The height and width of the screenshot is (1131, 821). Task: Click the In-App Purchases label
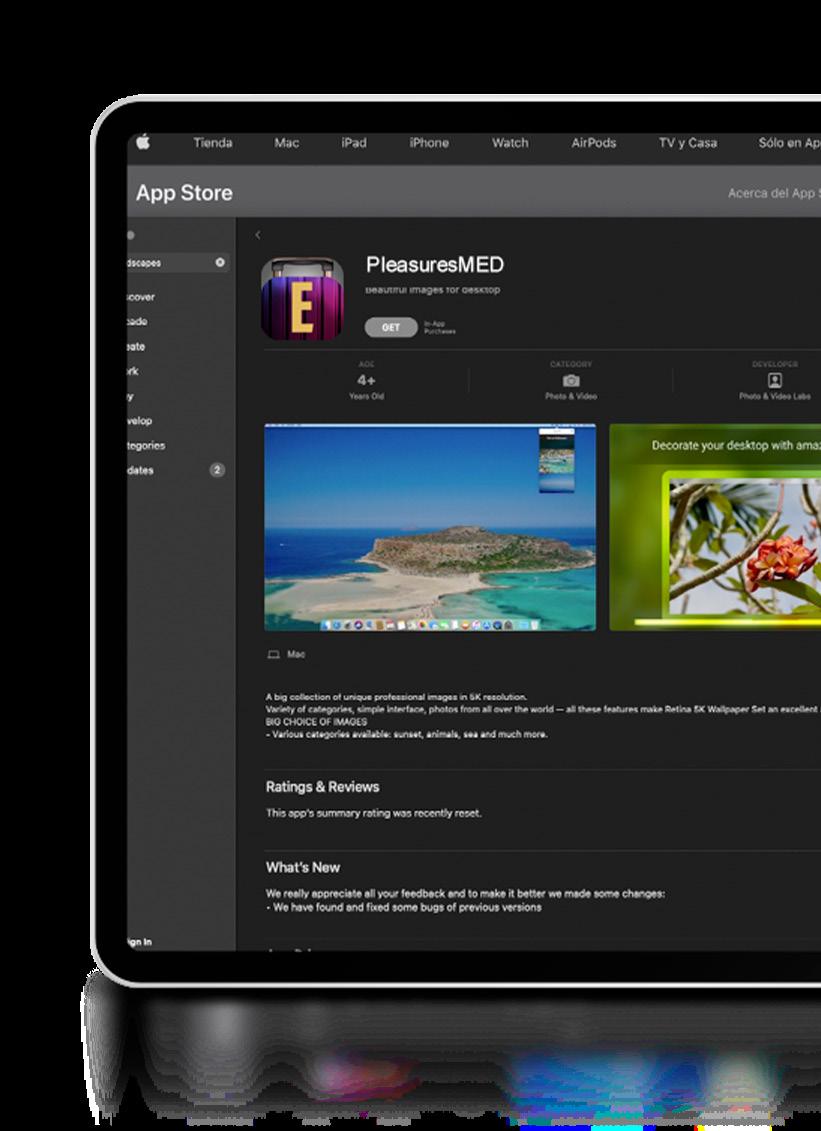[439, 327]
